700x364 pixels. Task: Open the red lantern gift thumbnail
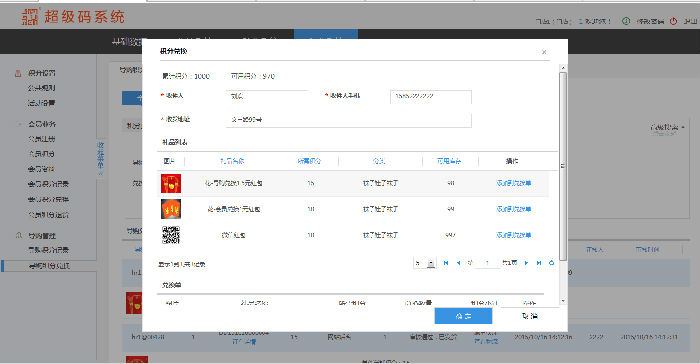[x=171, y=183]
